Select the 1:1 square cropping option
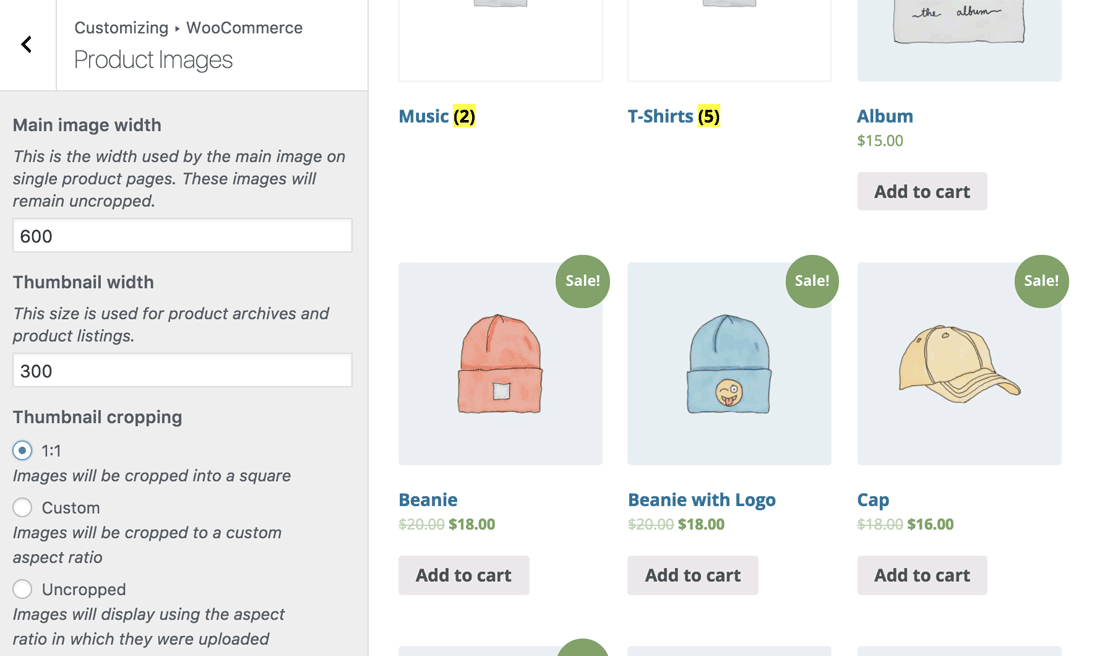 (22, 450)
